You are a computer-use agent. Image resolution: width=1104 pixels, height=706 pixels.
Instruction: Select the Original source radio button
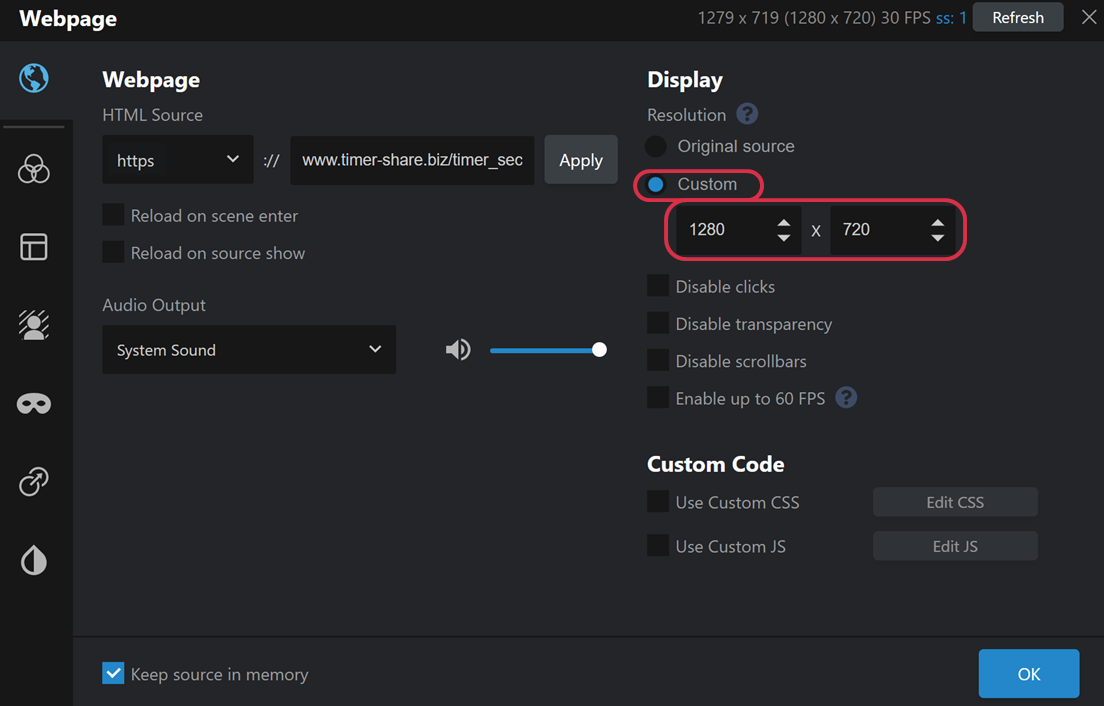656,146
